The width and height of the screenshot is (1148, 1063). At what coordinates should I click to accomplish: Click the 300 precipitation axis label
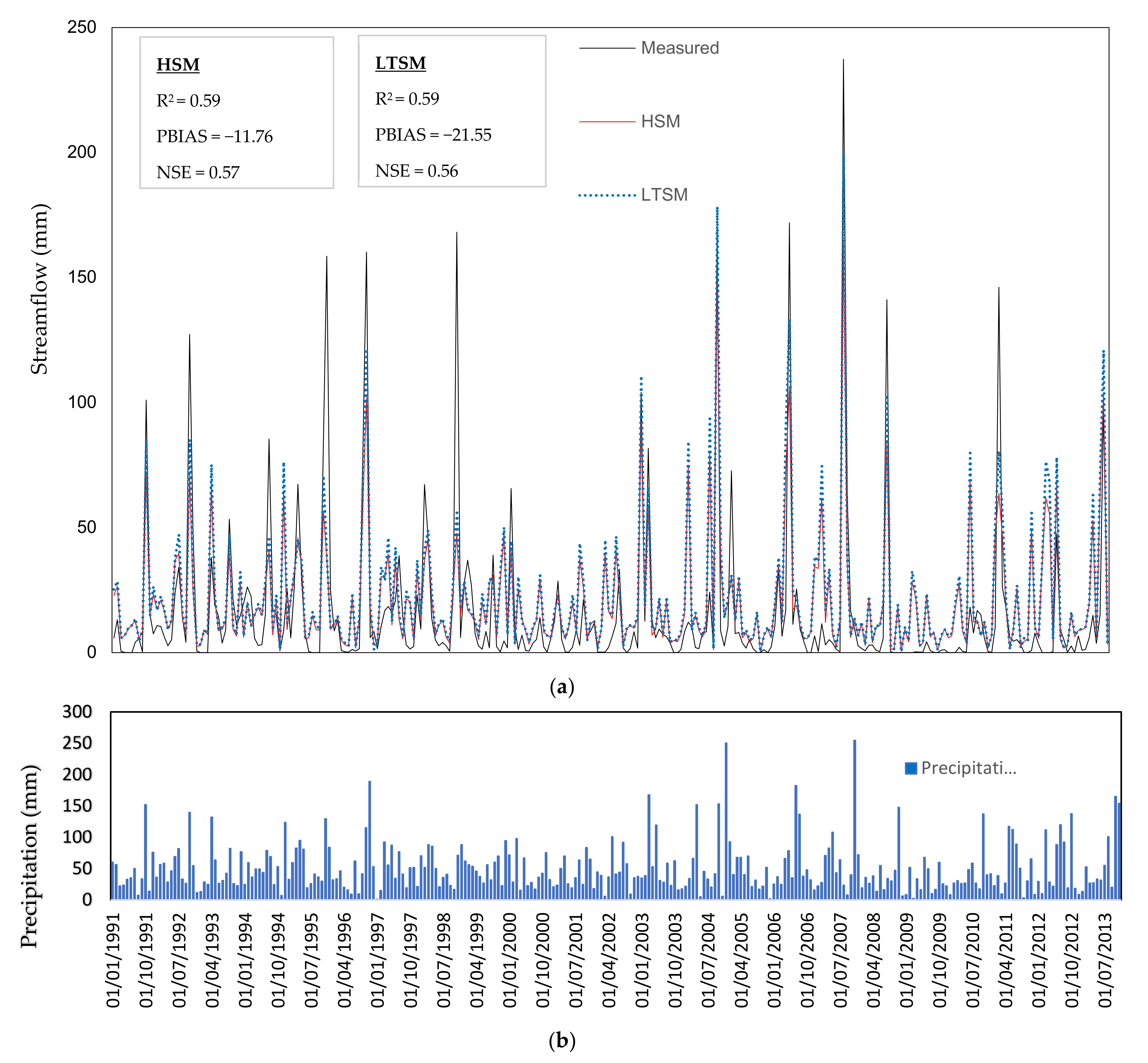[x=77, y=712]
